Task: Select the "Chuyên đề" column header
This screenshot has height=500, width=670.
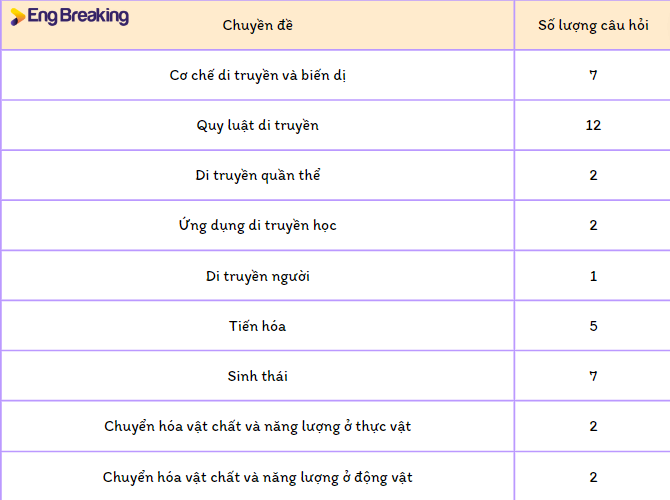Action: (x=258, y=25)
